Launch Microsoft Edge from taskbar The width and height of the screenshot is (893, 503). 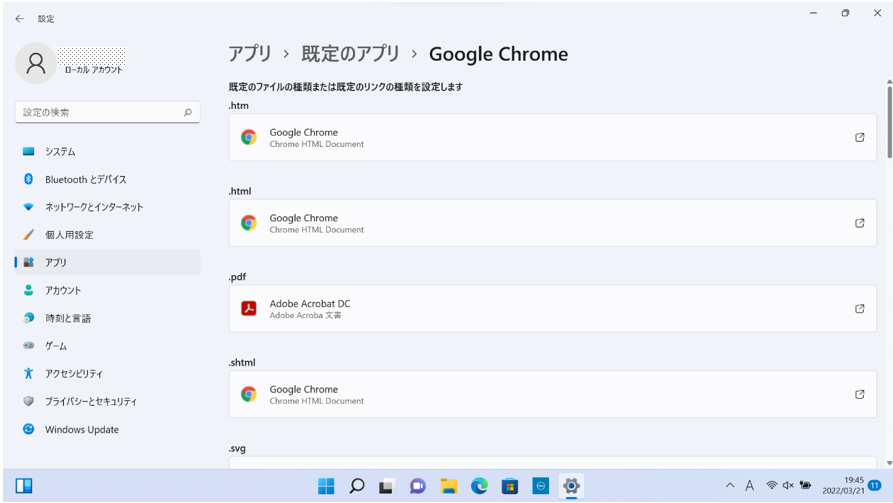(480, 486)
